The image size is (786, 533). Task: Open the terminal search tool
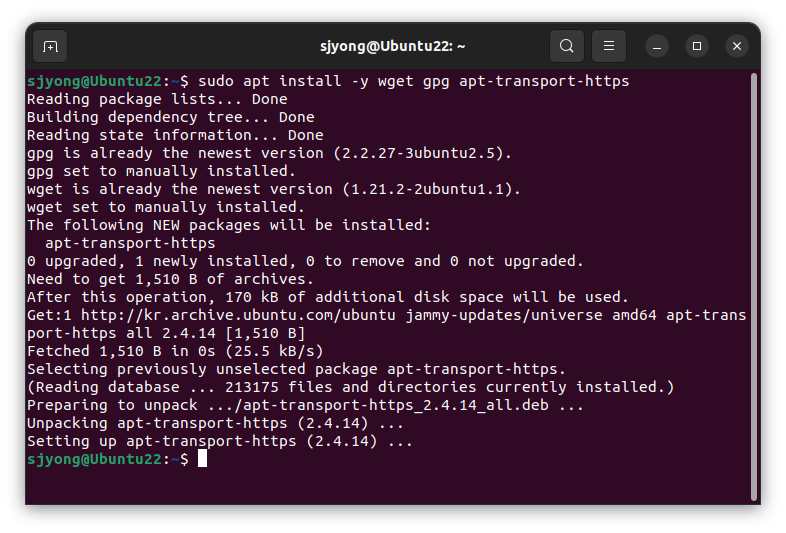pyautogui.click(x=566, y=46)
